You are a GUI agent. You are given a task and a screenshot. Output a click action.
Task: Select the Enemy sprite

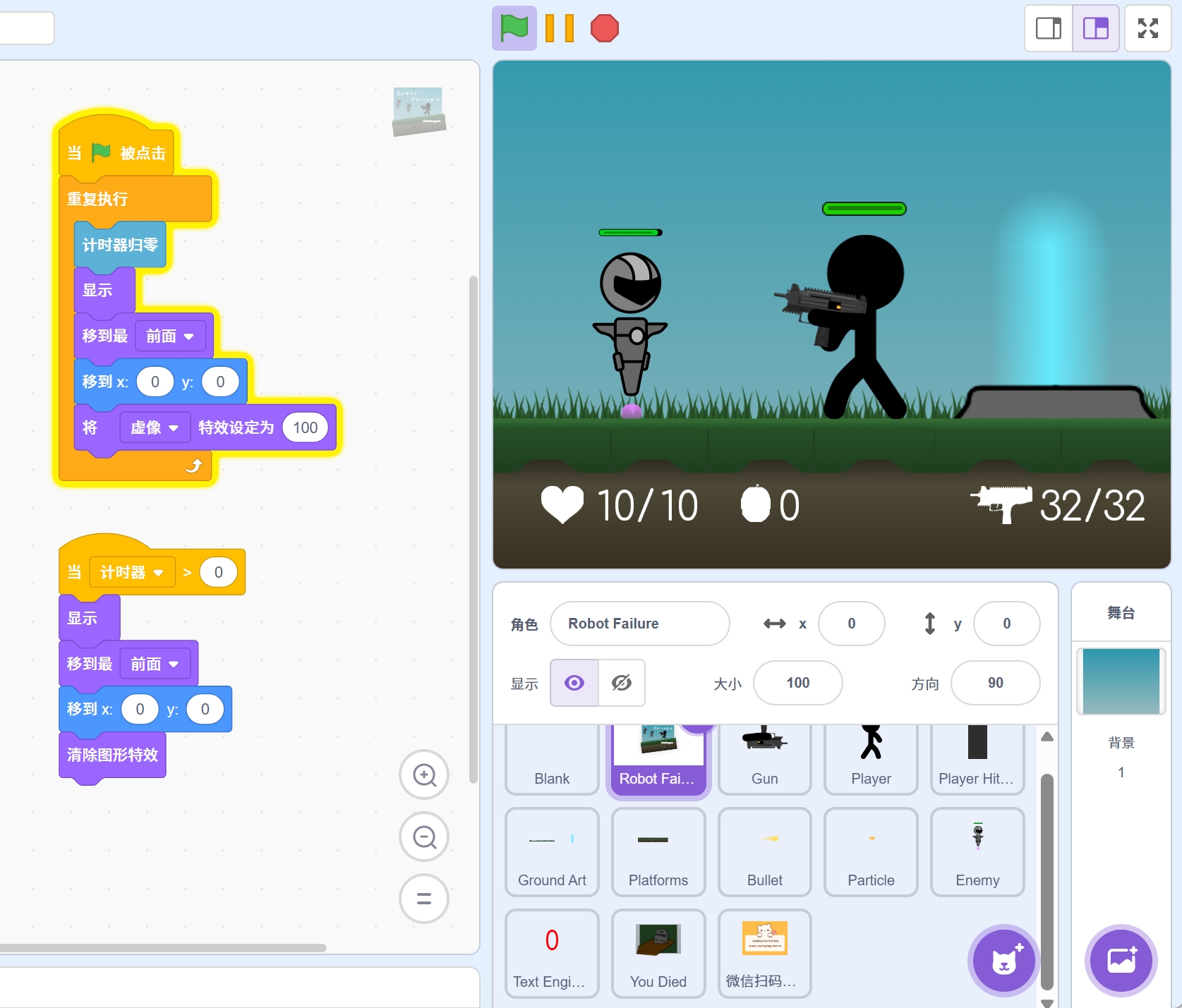977,852
